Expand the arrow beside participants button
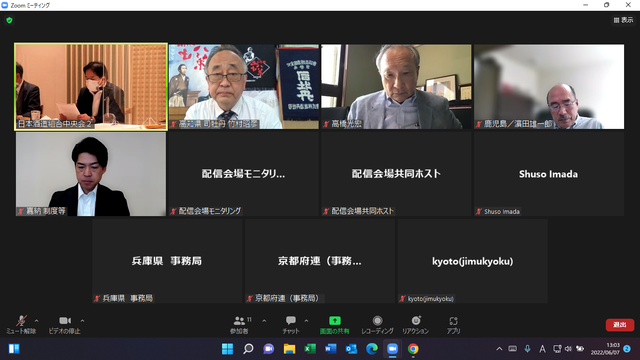 pos(264,321)
